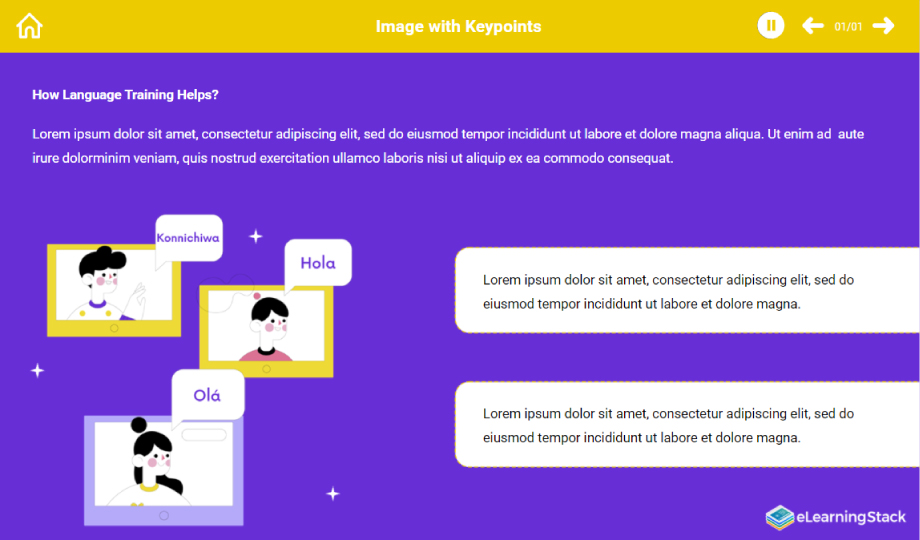920x540 pixels.
Task: Click the purple frame with bun-haired woman
Action: (x=163, y=470)
